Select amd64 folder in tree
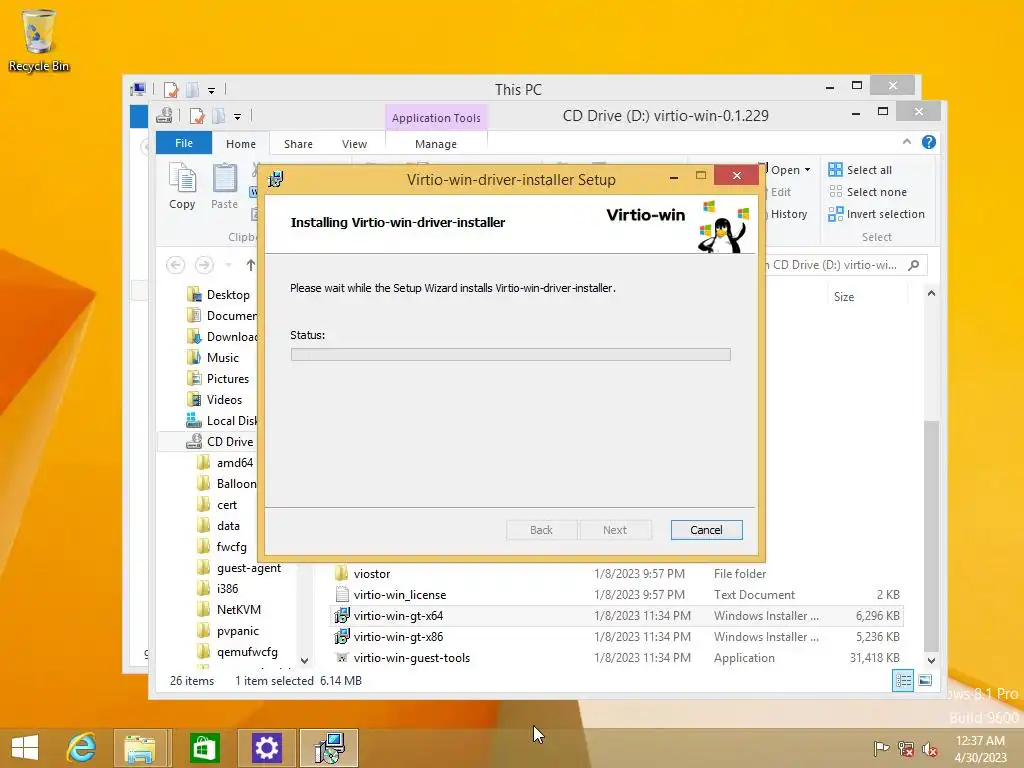This screenshot has width=1024, height=768. (226, 462)
